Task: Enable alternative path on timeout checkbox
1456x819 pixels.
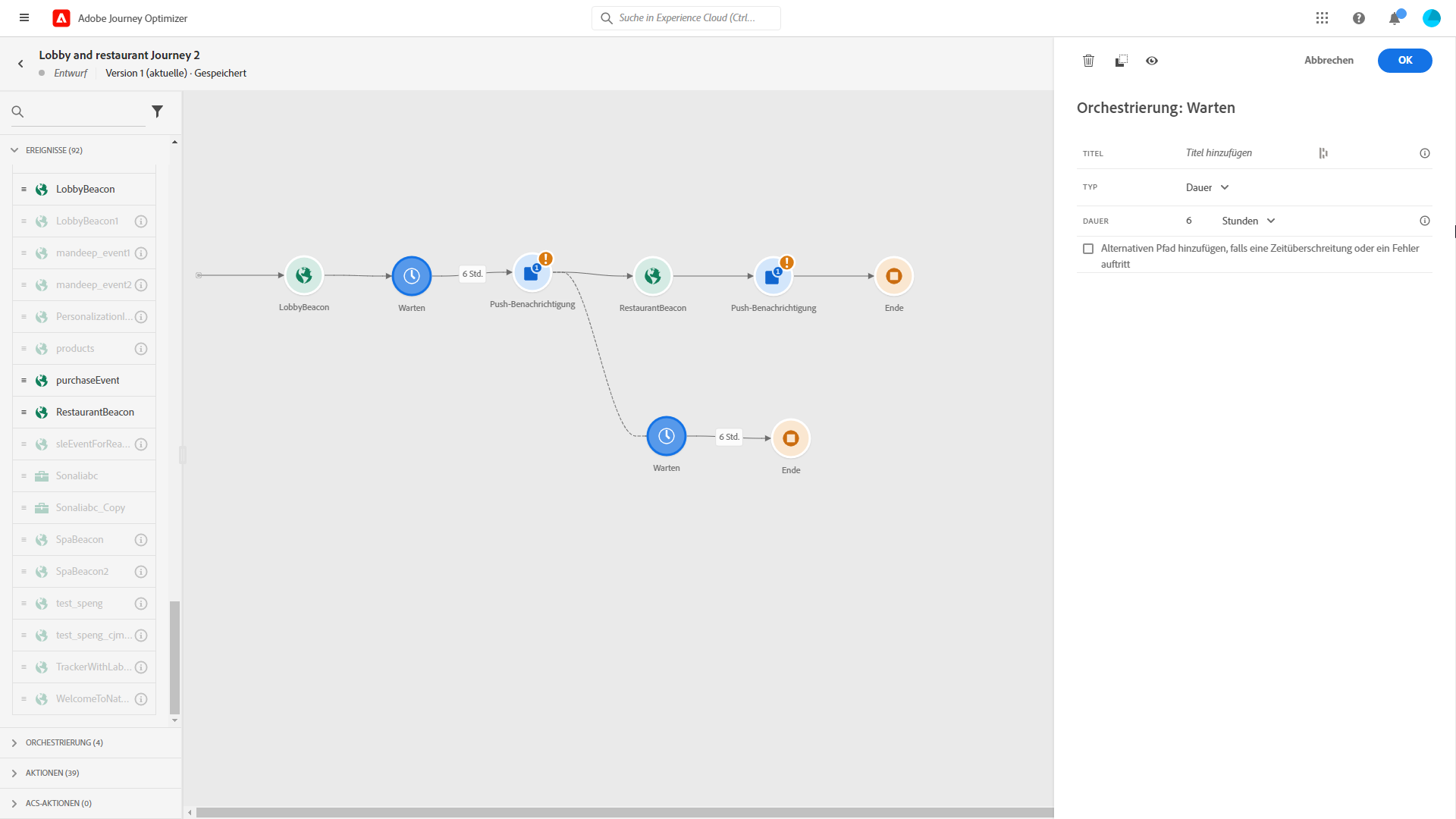Action: (x=1088, y=249)
